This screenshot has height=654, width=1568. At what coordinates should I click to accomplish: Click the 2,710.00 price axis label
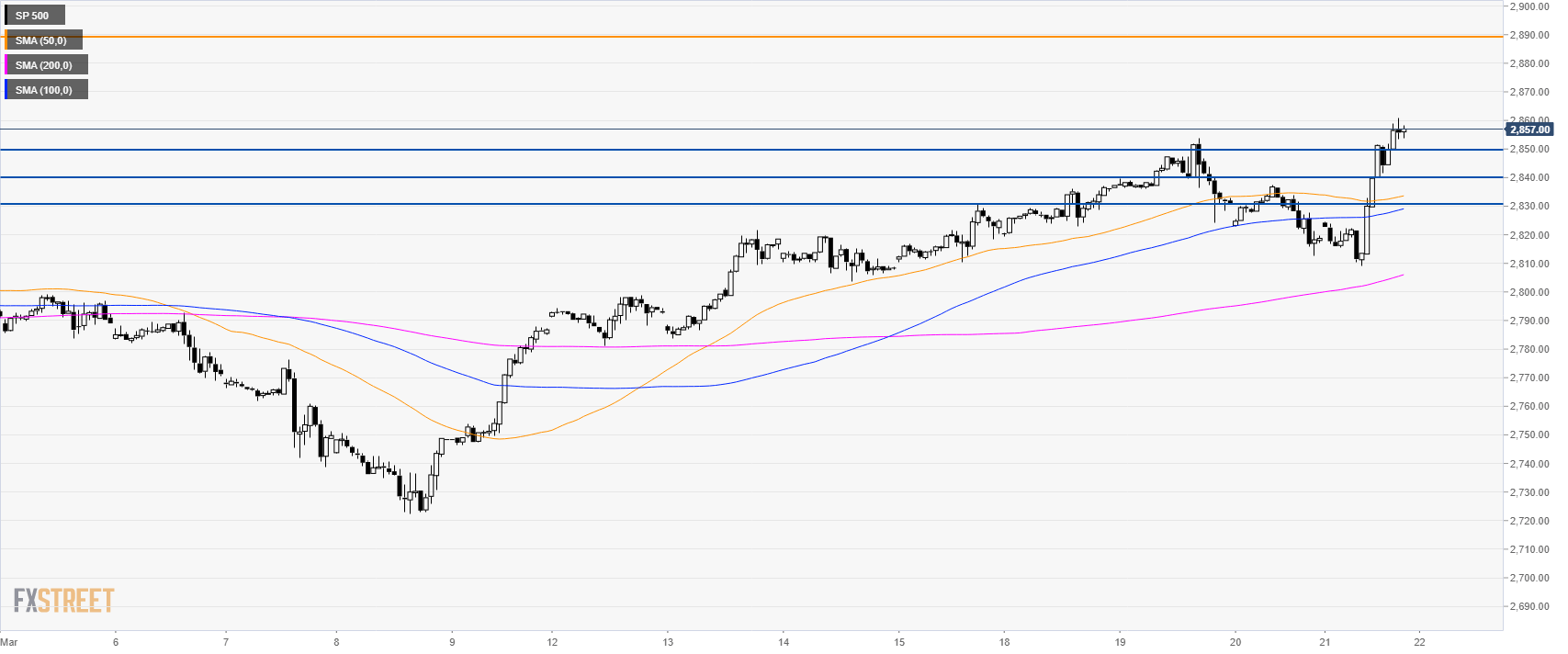pyautogui.click(x=1529, y=549)
